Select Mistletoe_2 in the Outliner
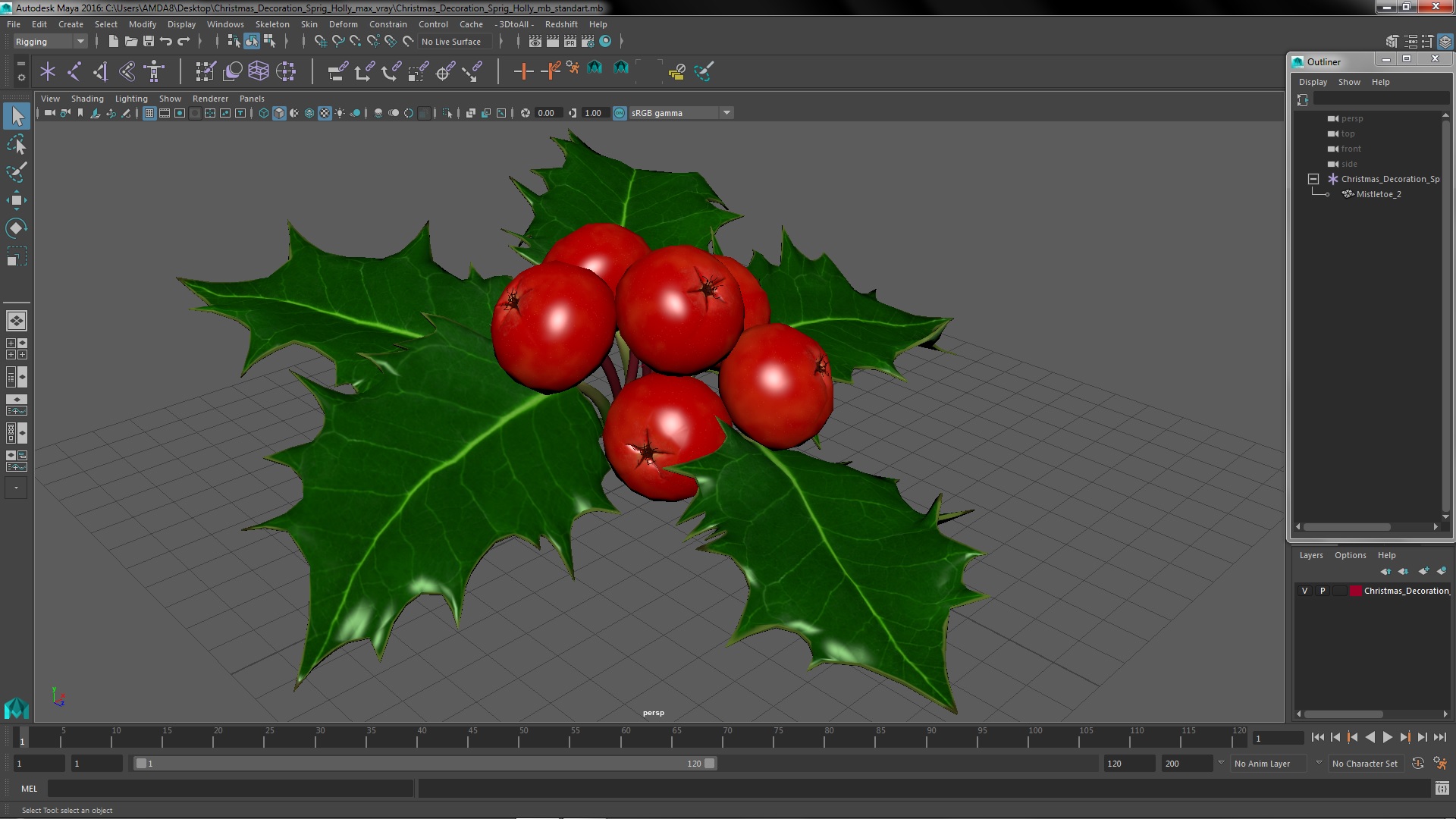1456x819 pixels. coord(1378,194)
